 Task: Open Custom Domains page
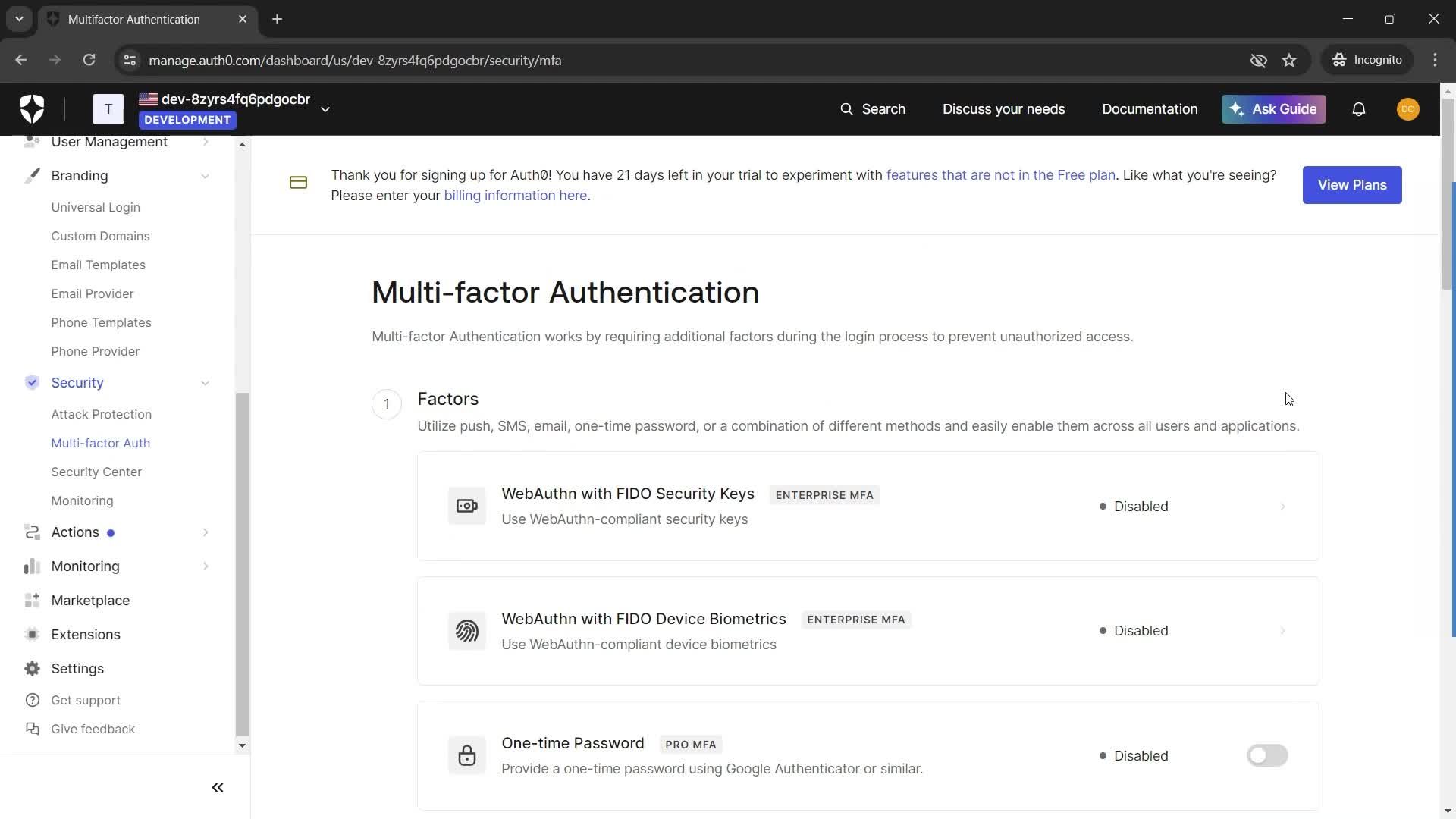tap(100, 236)
